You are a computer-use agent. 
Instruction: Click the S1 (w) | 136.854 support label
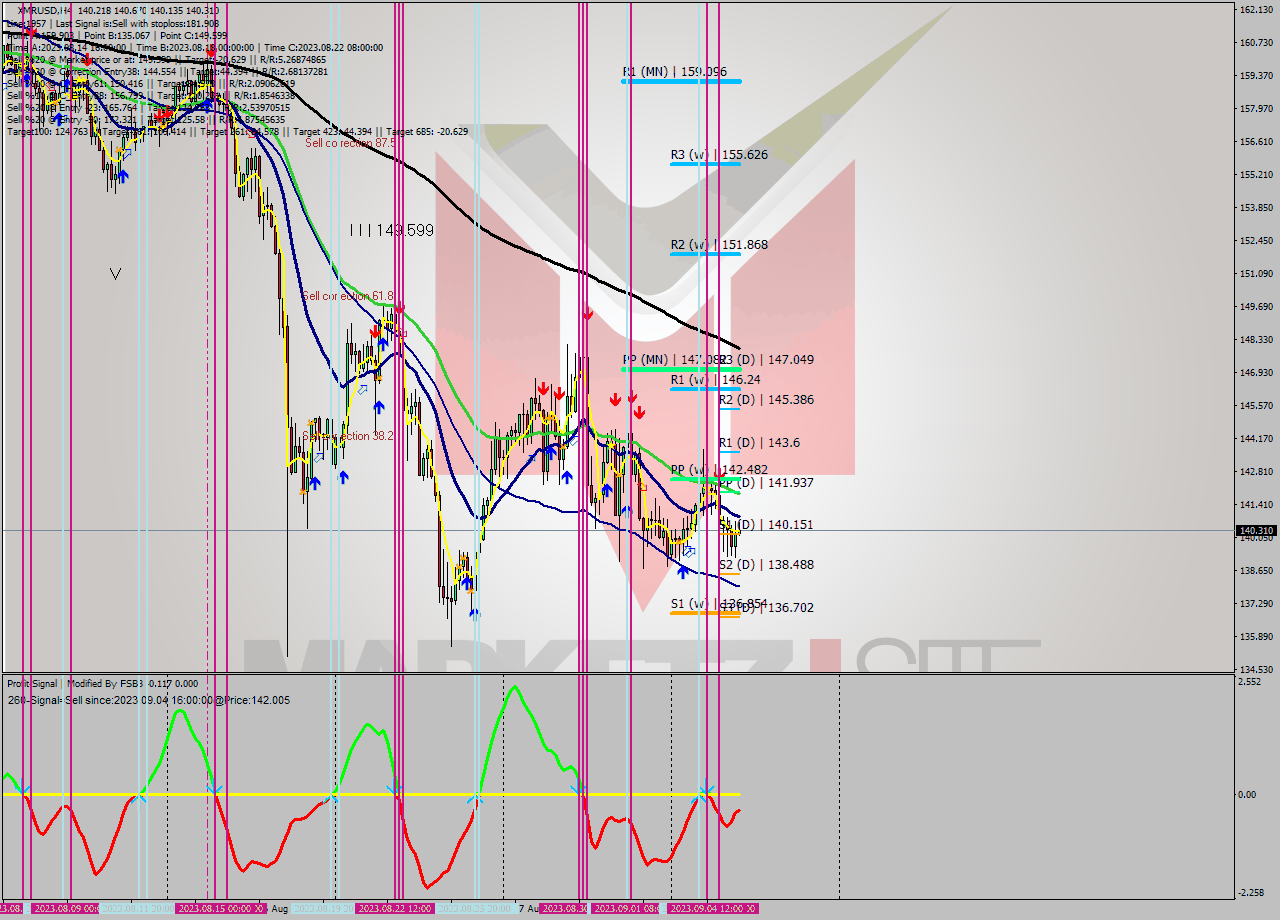[x=719, y=604]
